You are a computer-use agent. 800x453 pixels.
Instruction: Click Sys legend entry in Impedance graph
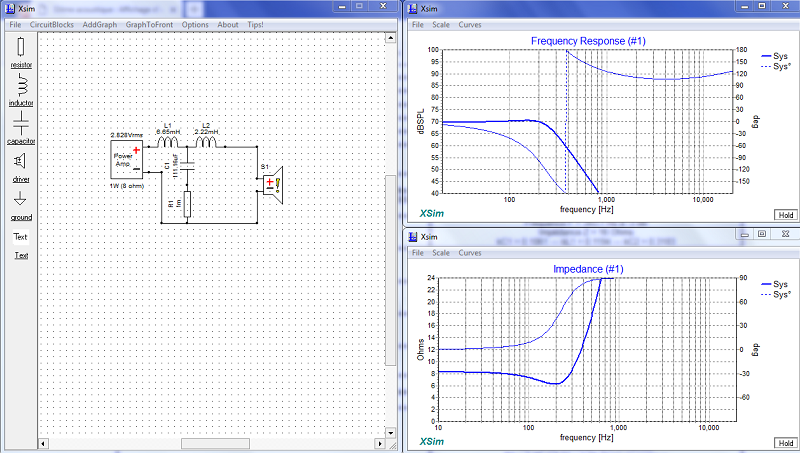point(775,284)
